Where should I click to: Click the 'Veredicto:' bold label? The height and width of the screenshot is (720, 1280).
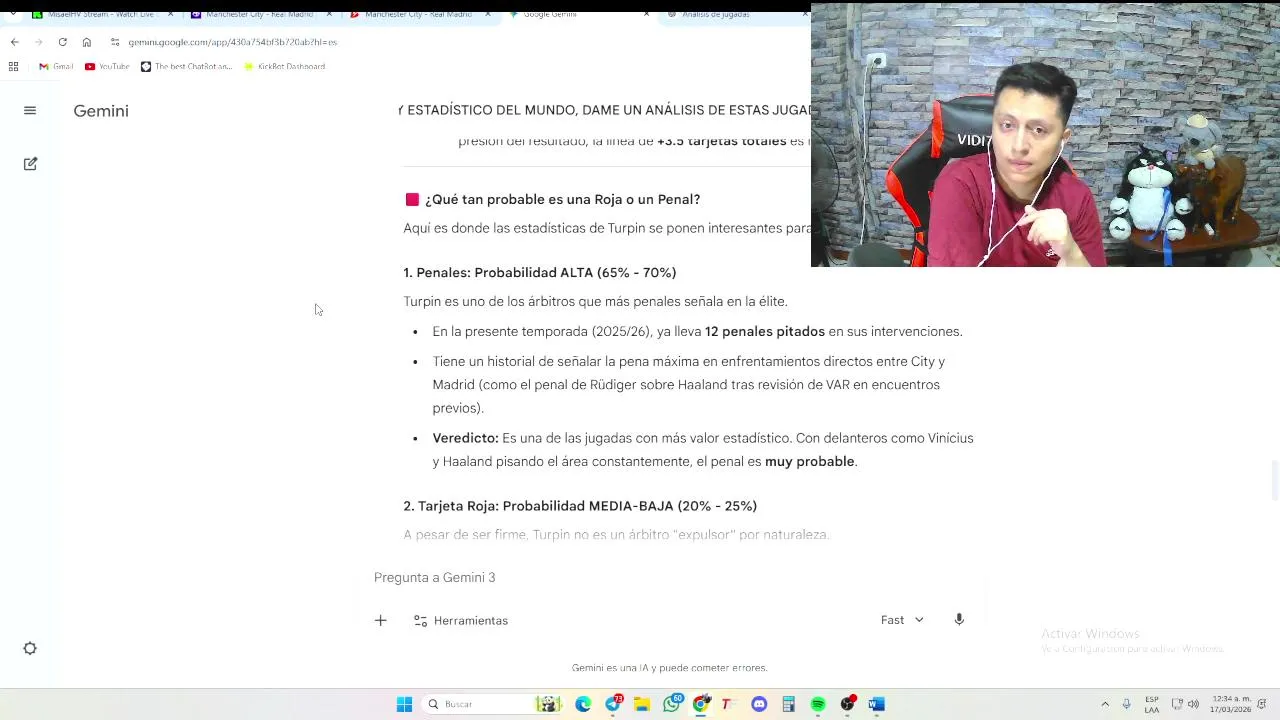[x=465, y=438]
